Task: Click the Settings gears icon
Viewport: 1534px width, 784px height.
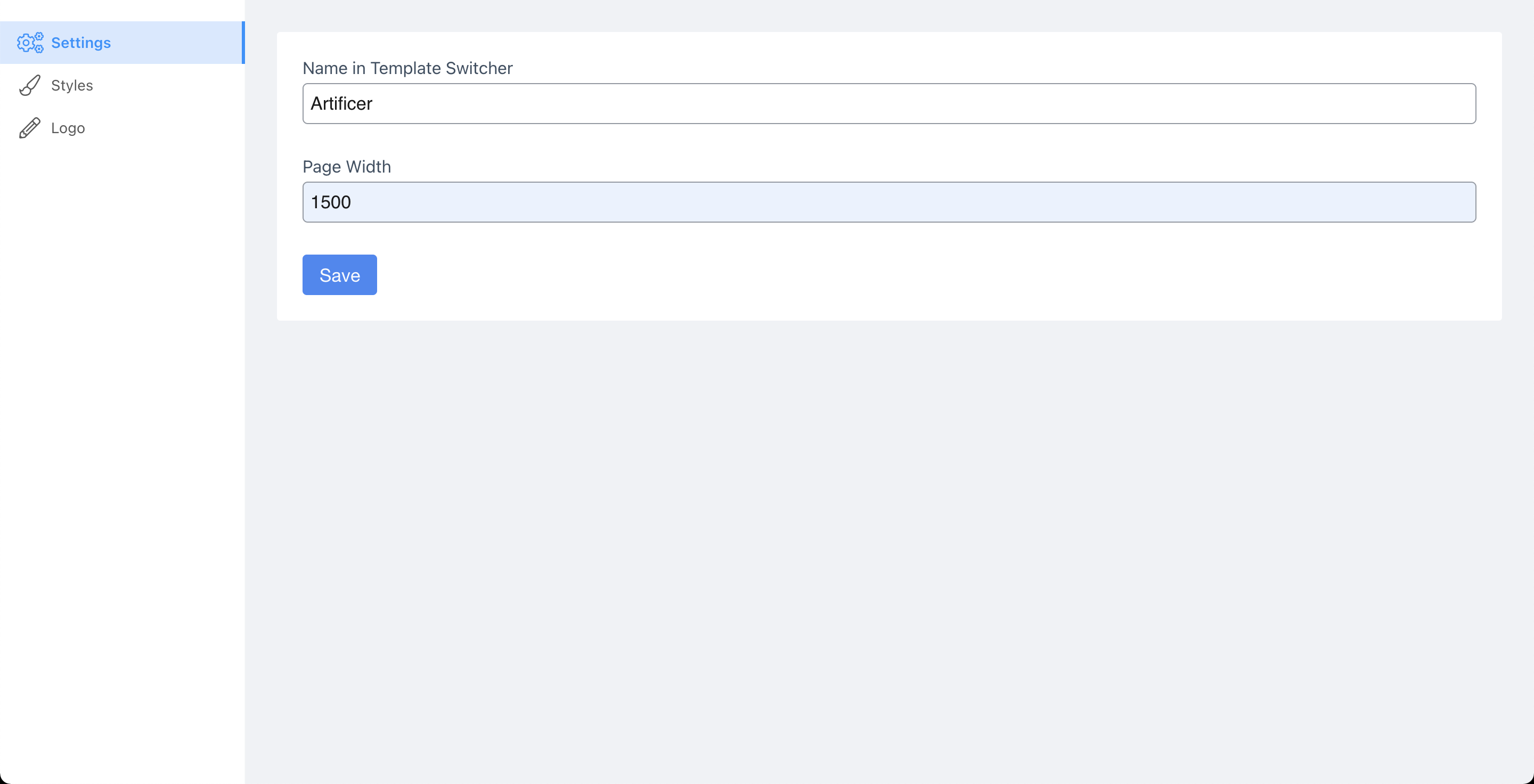Action: tap(30, 43)
